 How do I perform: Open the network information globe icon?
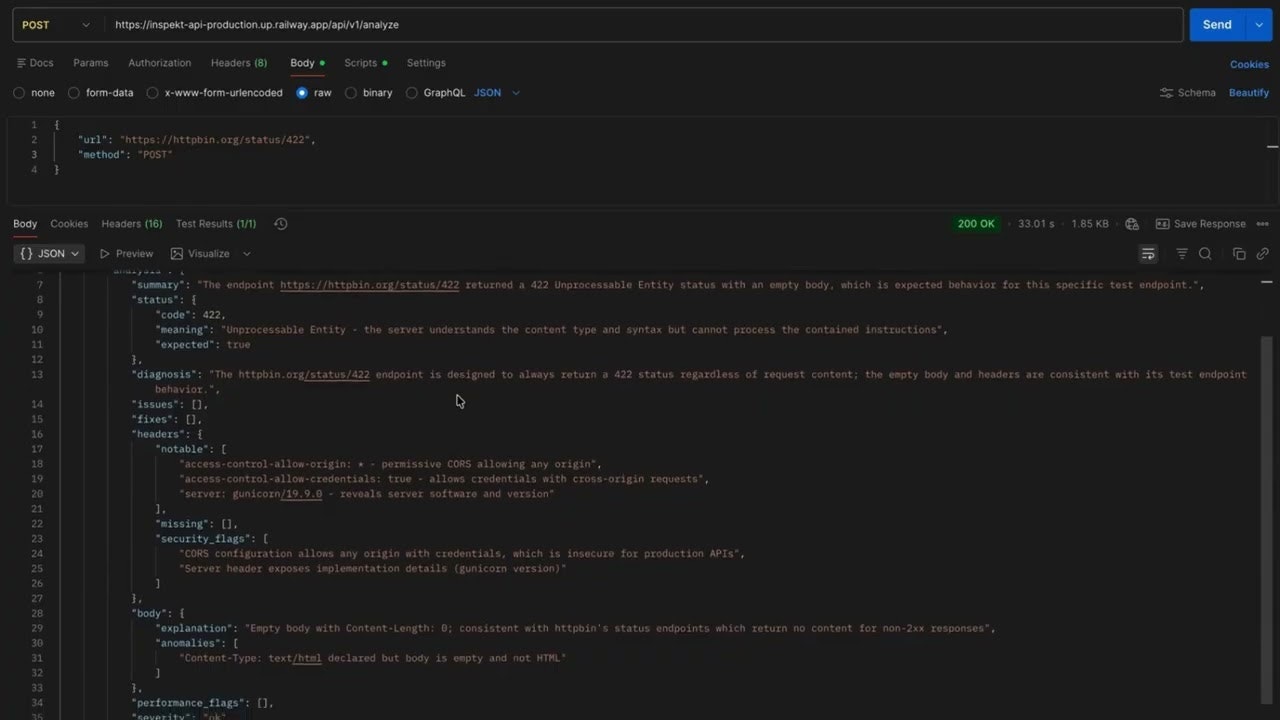1132,224
